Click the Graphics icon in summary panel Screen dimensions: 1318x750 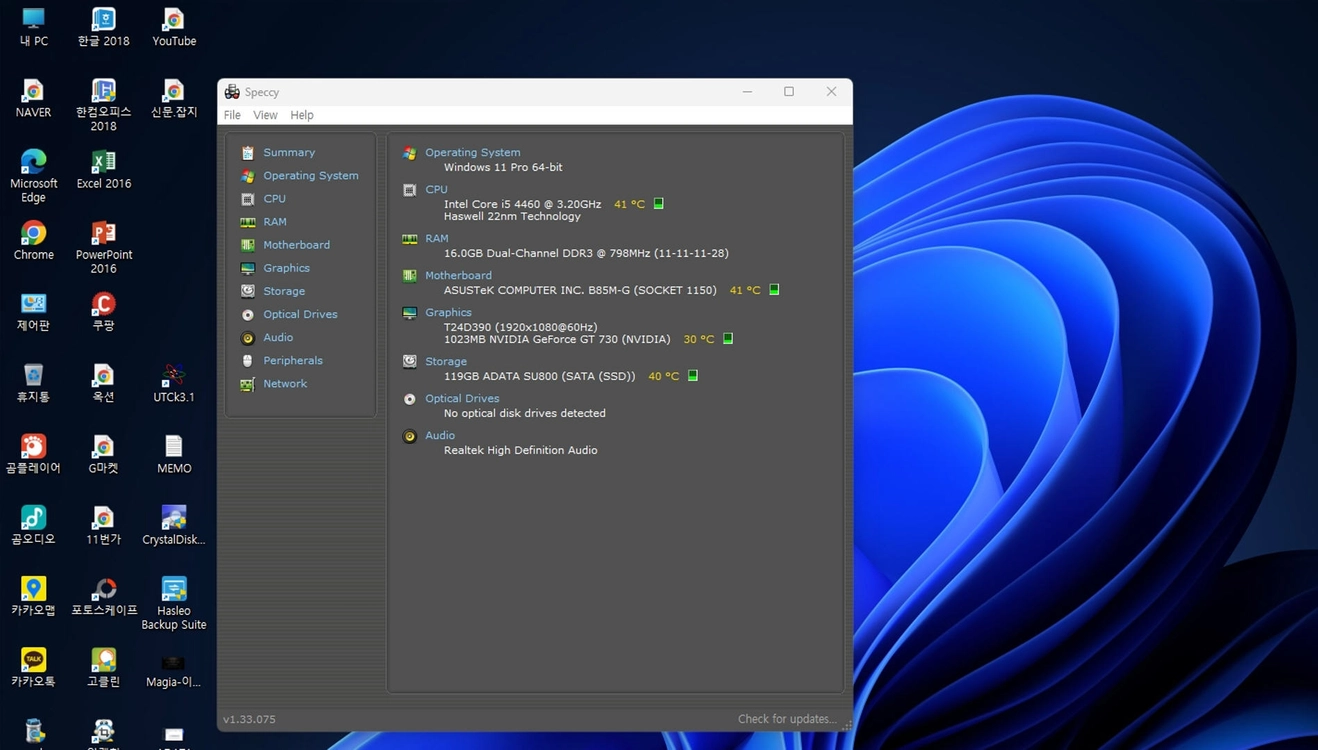pyautogui.click(x=410, y=313)
